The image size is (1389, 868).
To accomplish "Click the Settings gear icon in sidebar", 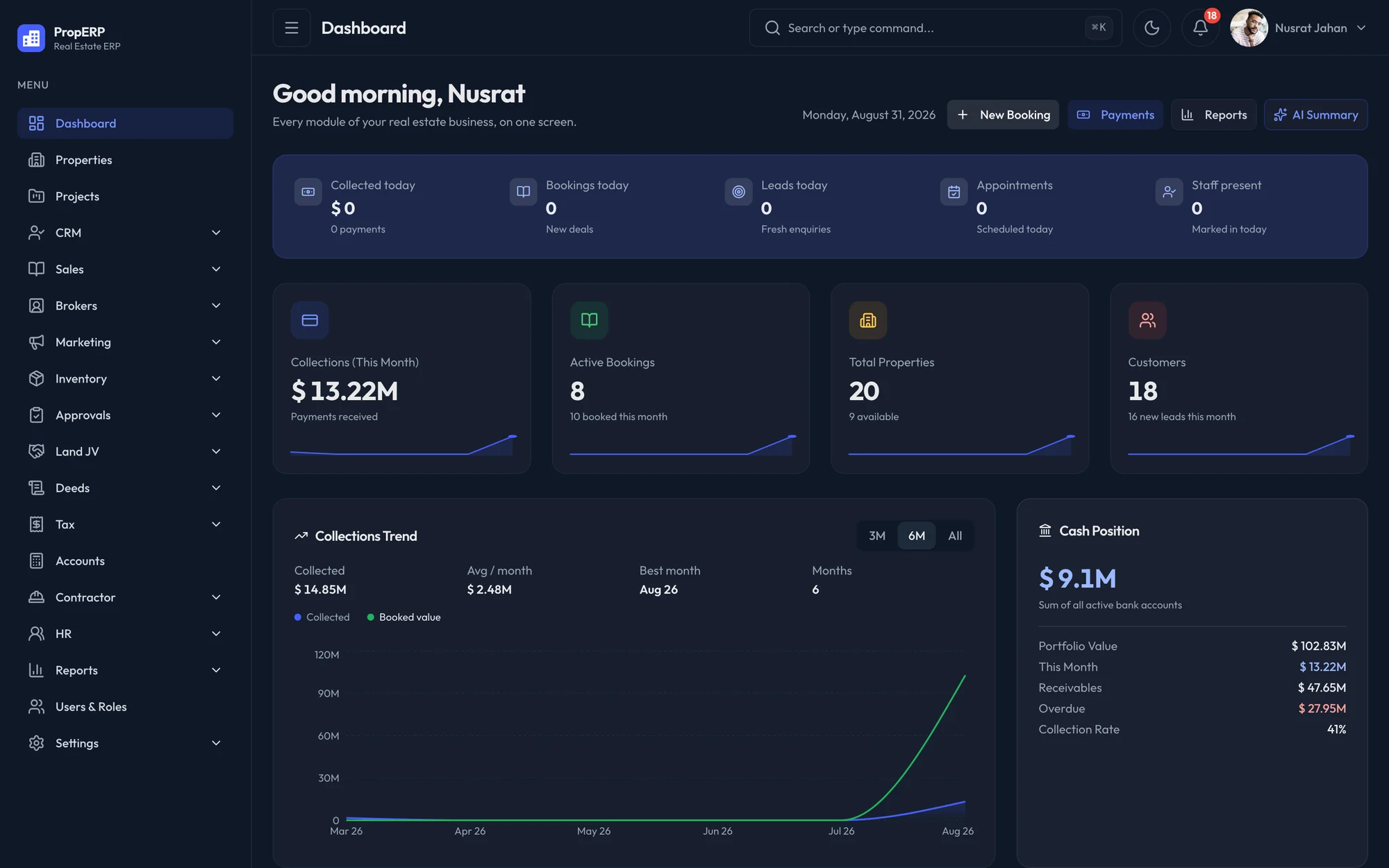I will (36, 743).
